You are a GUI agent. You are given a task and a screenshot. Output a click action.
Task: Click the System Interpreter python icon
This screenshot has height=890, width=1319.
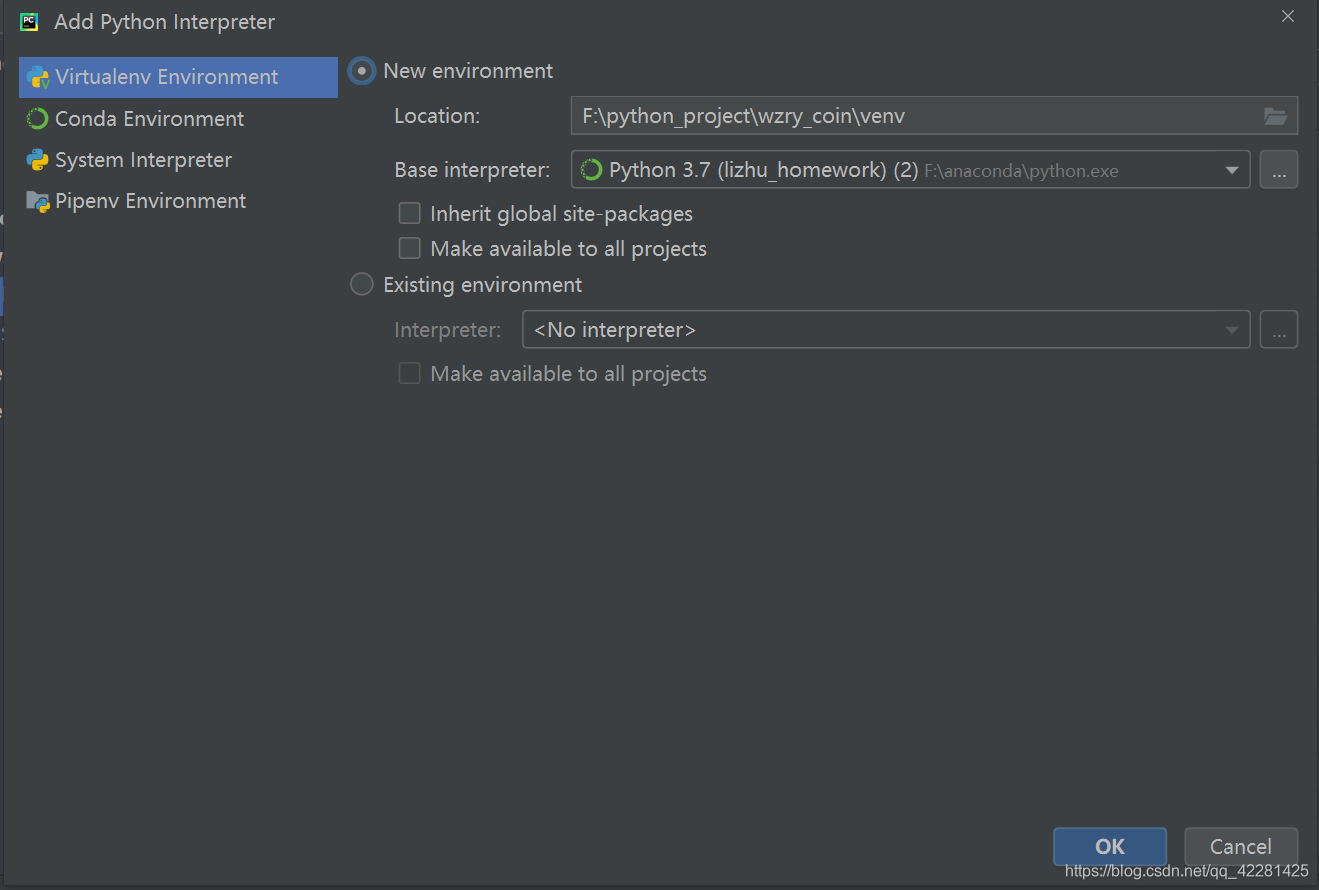[38, 160]
